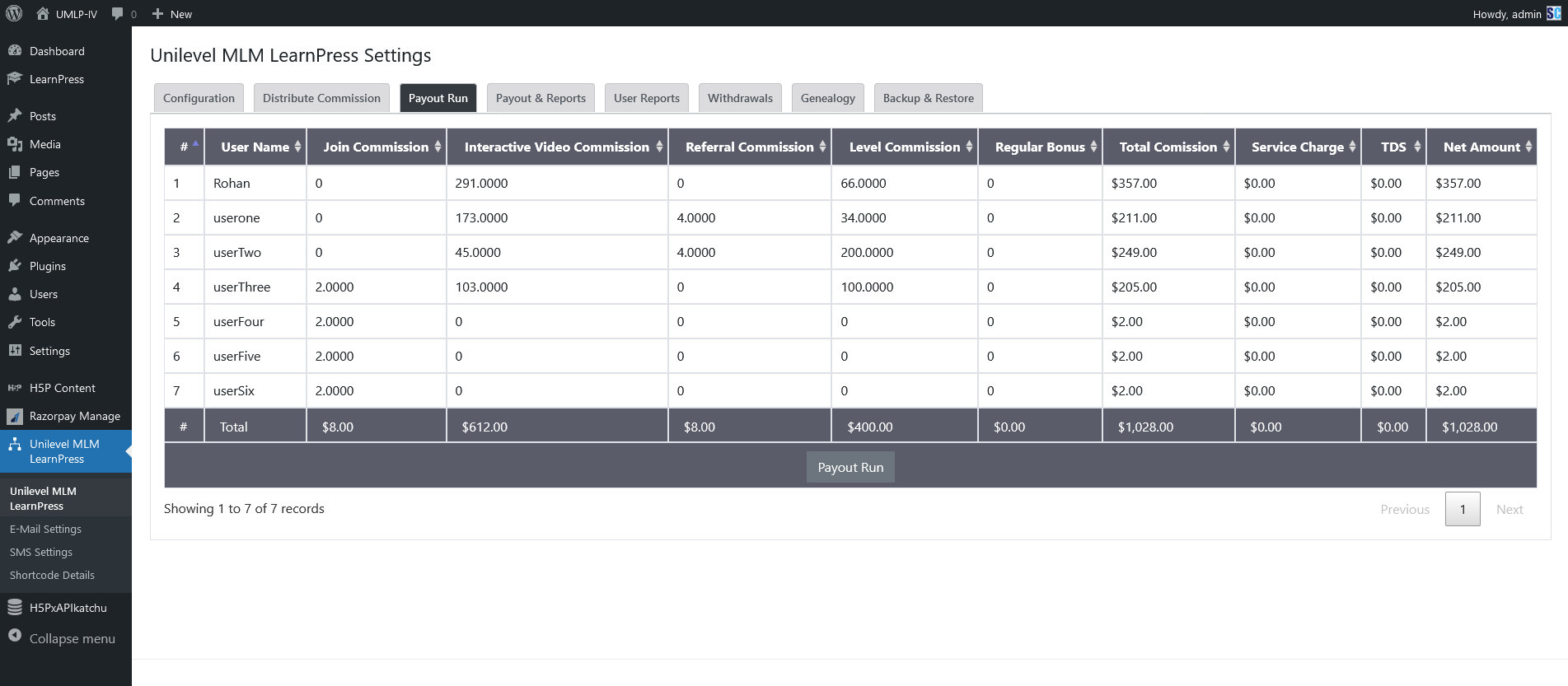
Task: Sort the table by the # column
Action: coord(184,147)
